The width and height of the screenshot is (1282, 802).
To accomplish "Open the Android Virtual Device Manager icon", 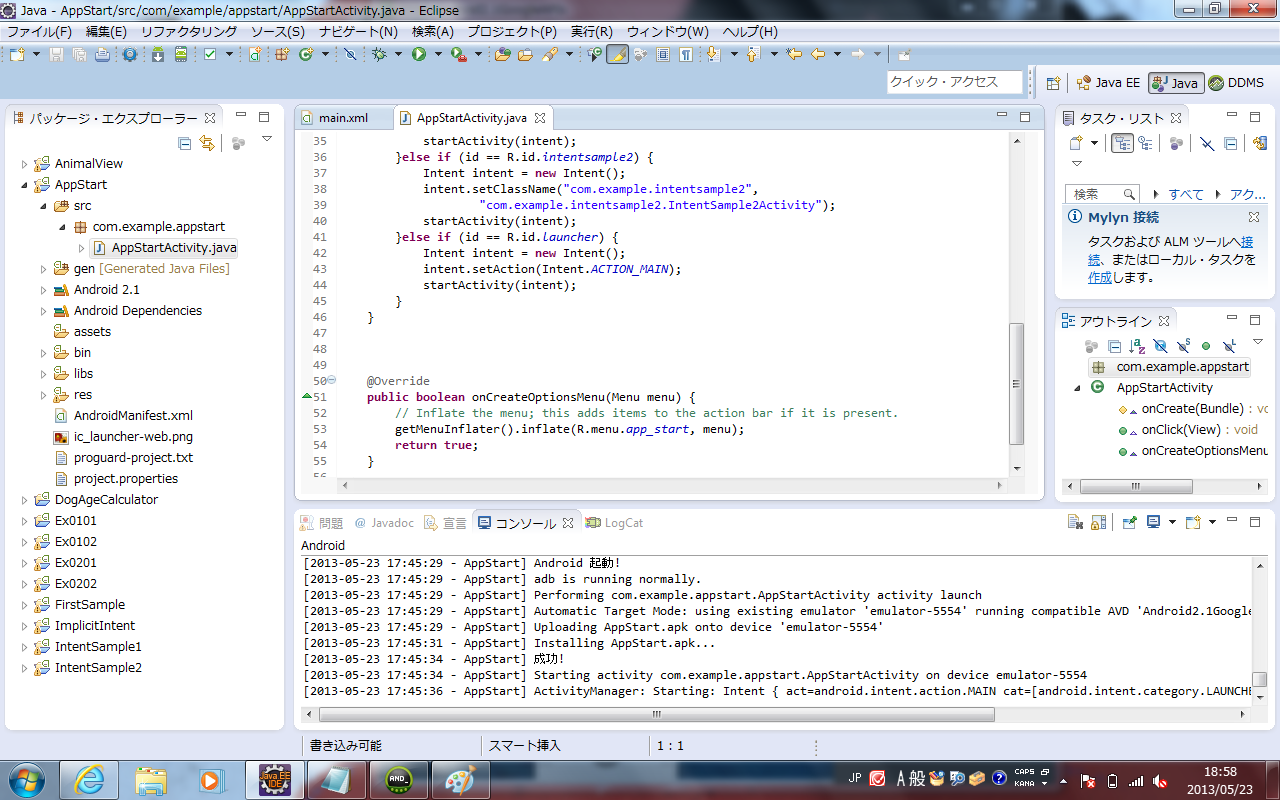I will (181, 54).
